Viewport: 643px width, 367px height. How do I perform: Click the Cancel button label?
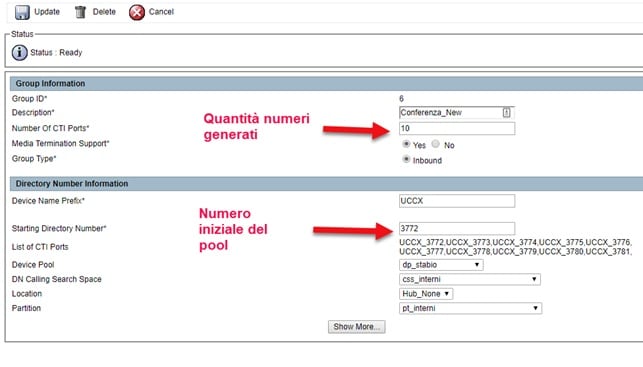[161, 12]
